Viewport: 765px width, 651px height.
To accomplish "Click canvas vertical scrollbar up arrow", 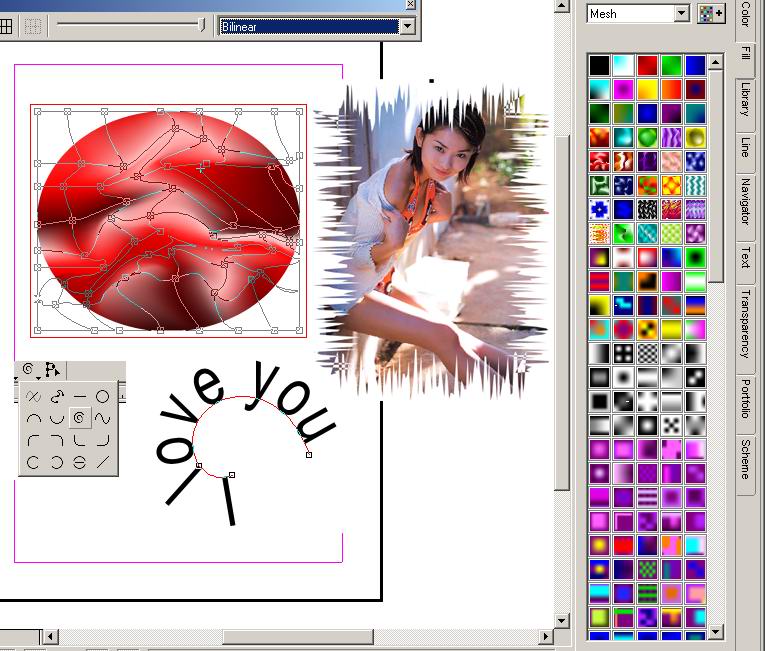I will pyautogui.click(x=562, y=6).
